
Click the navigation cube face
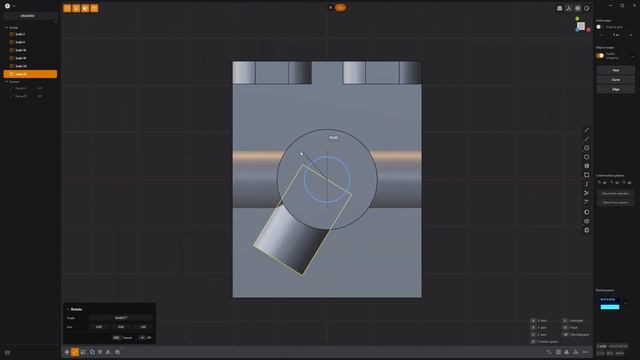[x=581, y=26]
